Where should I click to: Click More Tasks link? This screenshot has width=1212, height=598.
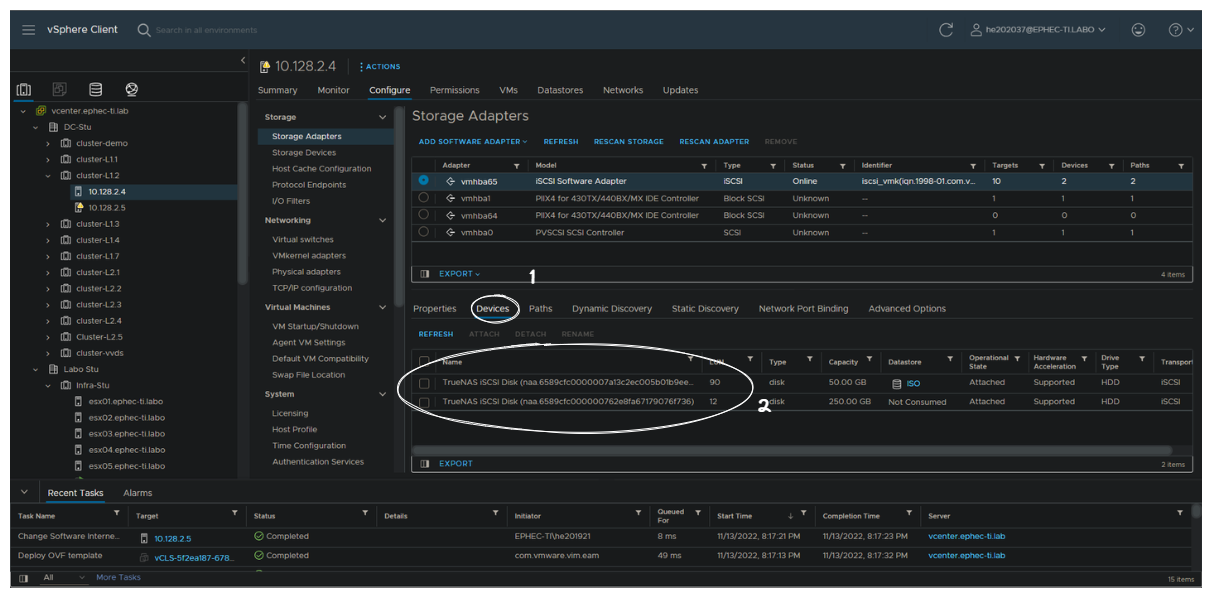click(119, 578)
